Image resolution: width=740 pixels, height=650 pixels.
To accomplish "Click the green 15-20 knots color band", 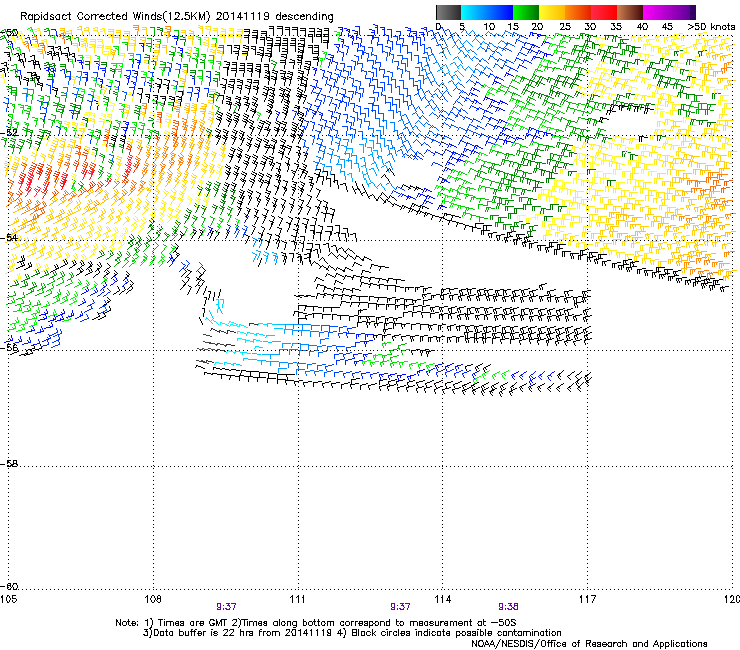I will [525, 12].
